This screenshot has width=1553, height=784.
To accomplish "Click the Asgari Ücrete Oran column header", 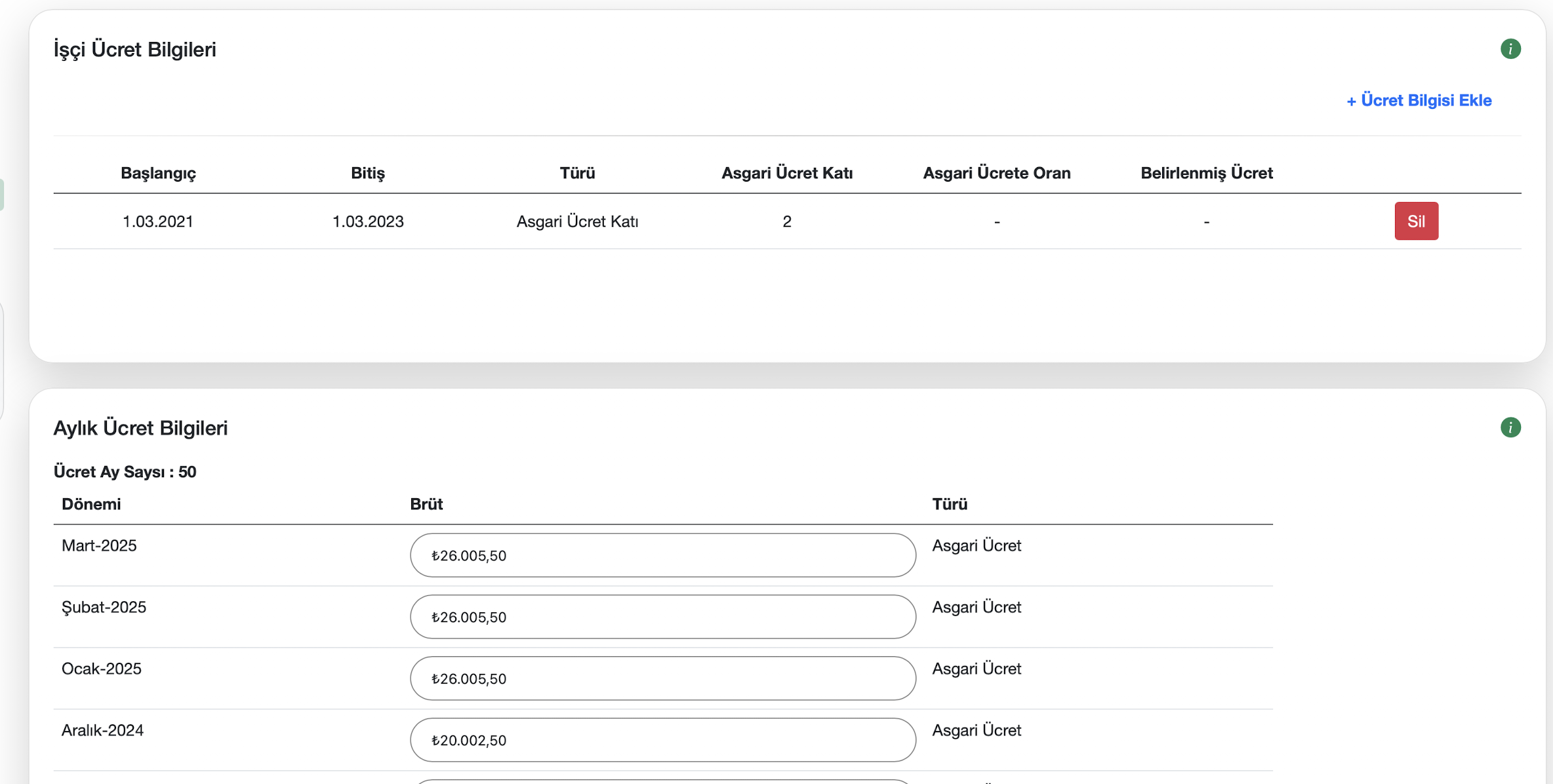I will tap(996, 173).
